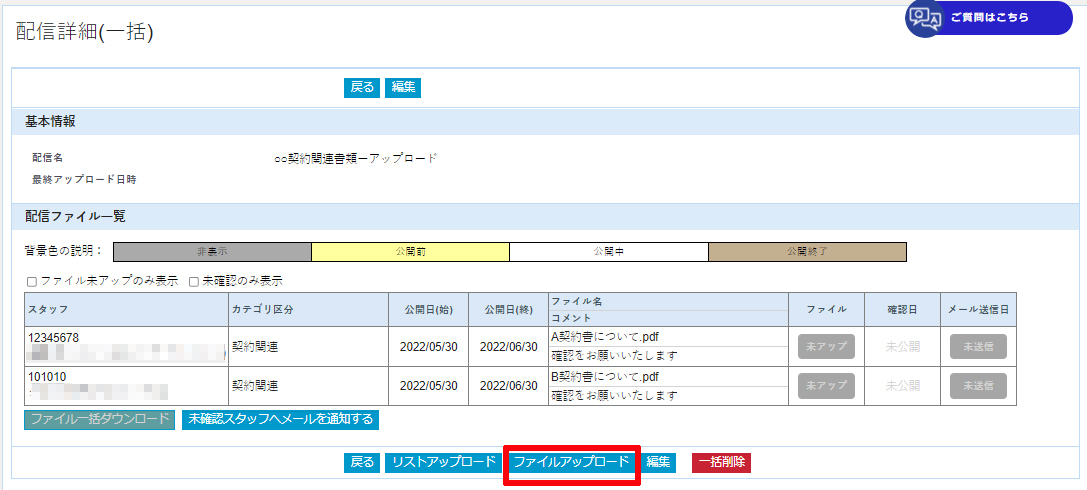Click 未アップ button in the 12345678 row

[x=826, y=347]
